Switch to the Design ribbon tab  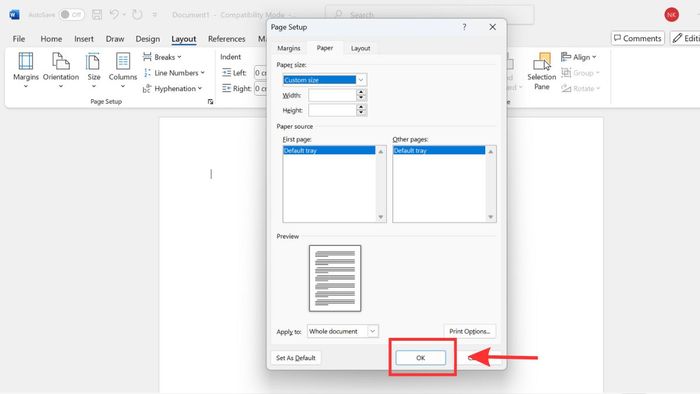[148, 39]
